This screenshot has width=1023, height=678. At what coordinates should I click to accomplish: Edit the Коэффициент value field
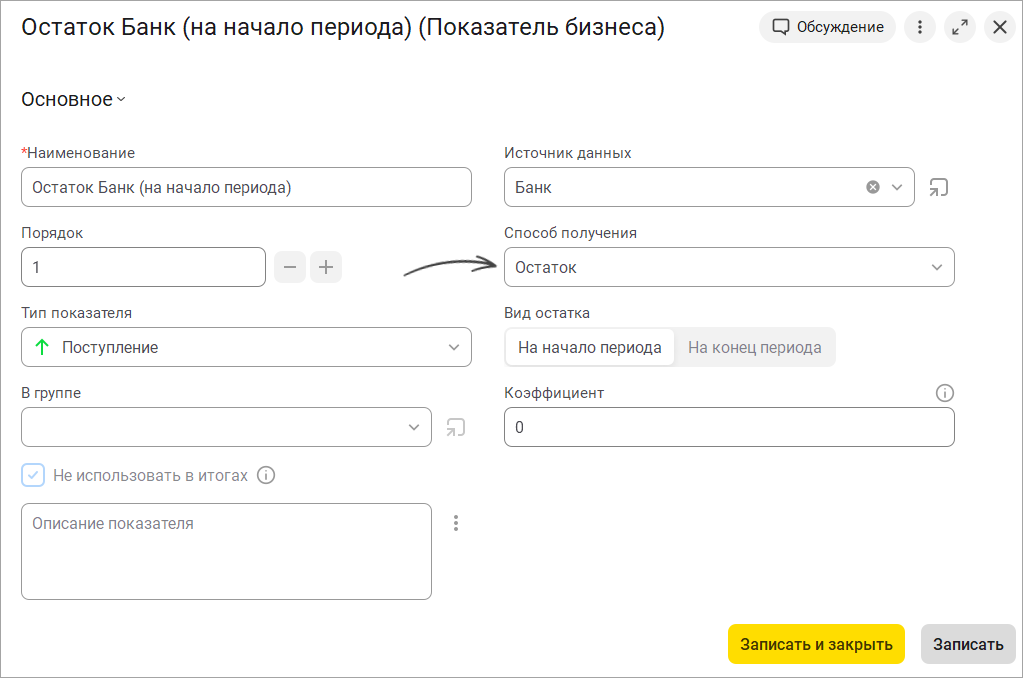(x=729, y=427)
